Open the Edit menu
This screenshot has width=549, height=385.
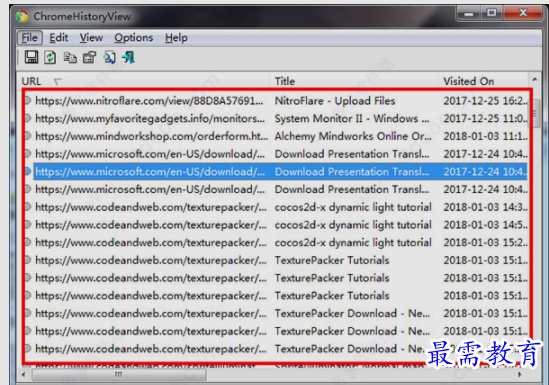[58, 38]
